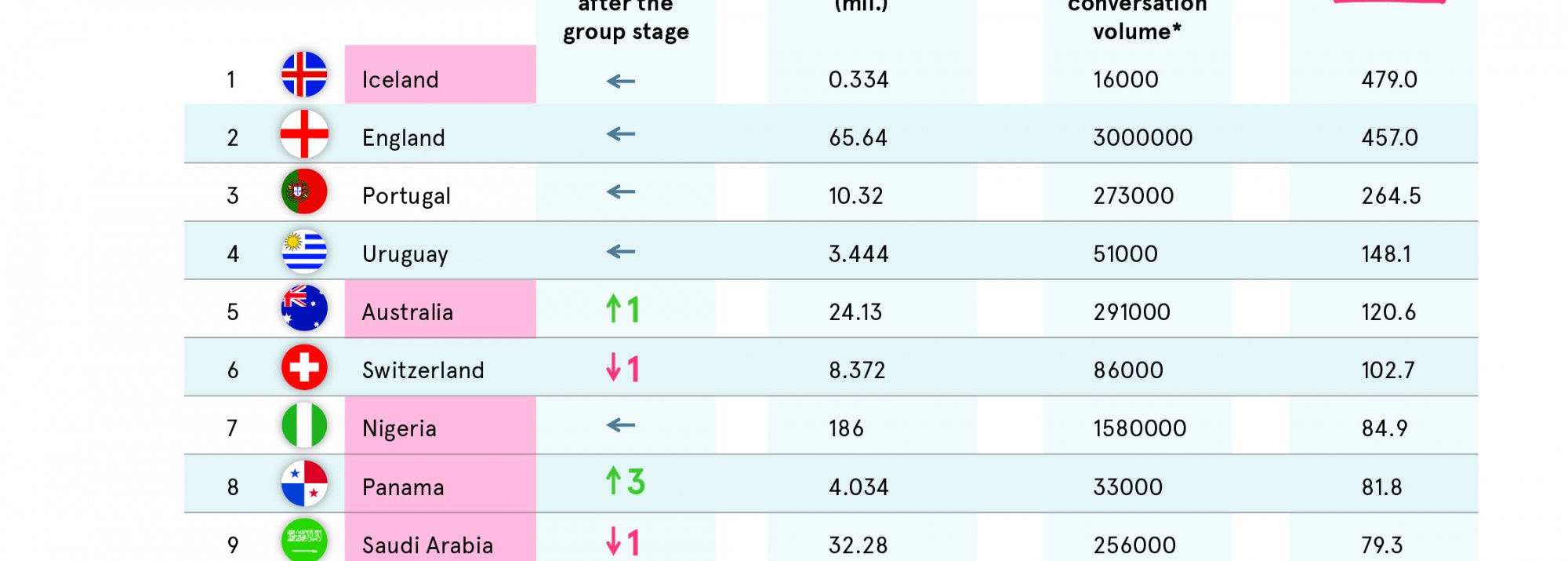1568x561 pixels.
Task: Click England's conversation volume 3000000
Action: 1142,138
